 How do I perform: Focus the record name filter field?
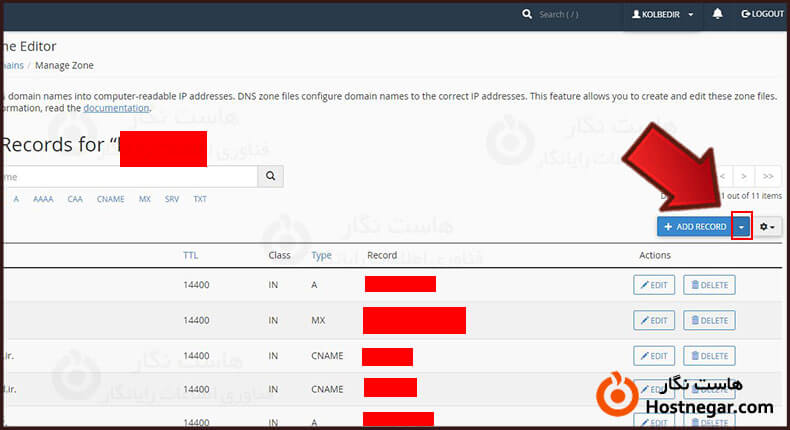coord(130,176)
